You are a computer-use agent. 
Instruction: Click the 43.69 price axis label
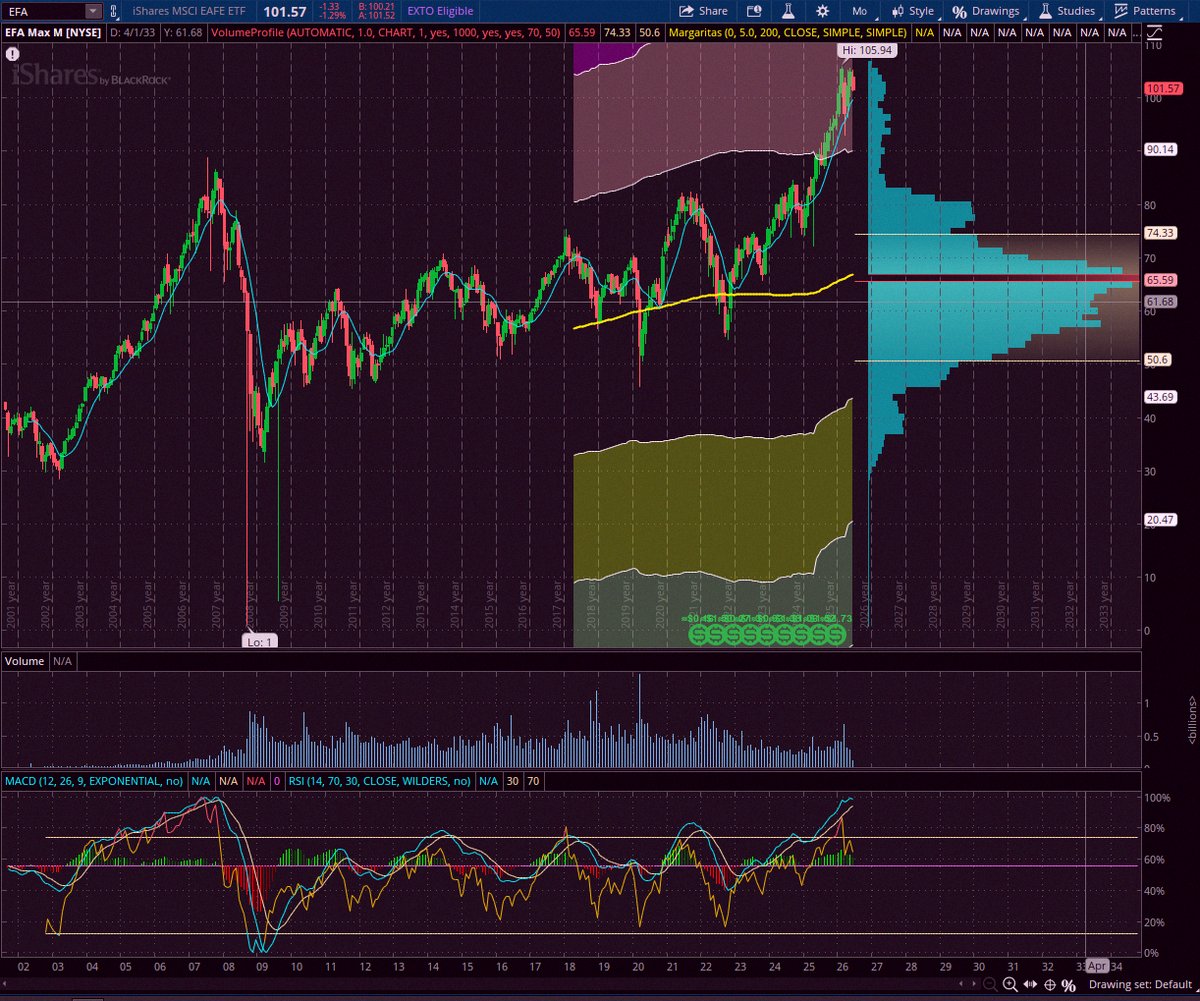point(1160,397)
